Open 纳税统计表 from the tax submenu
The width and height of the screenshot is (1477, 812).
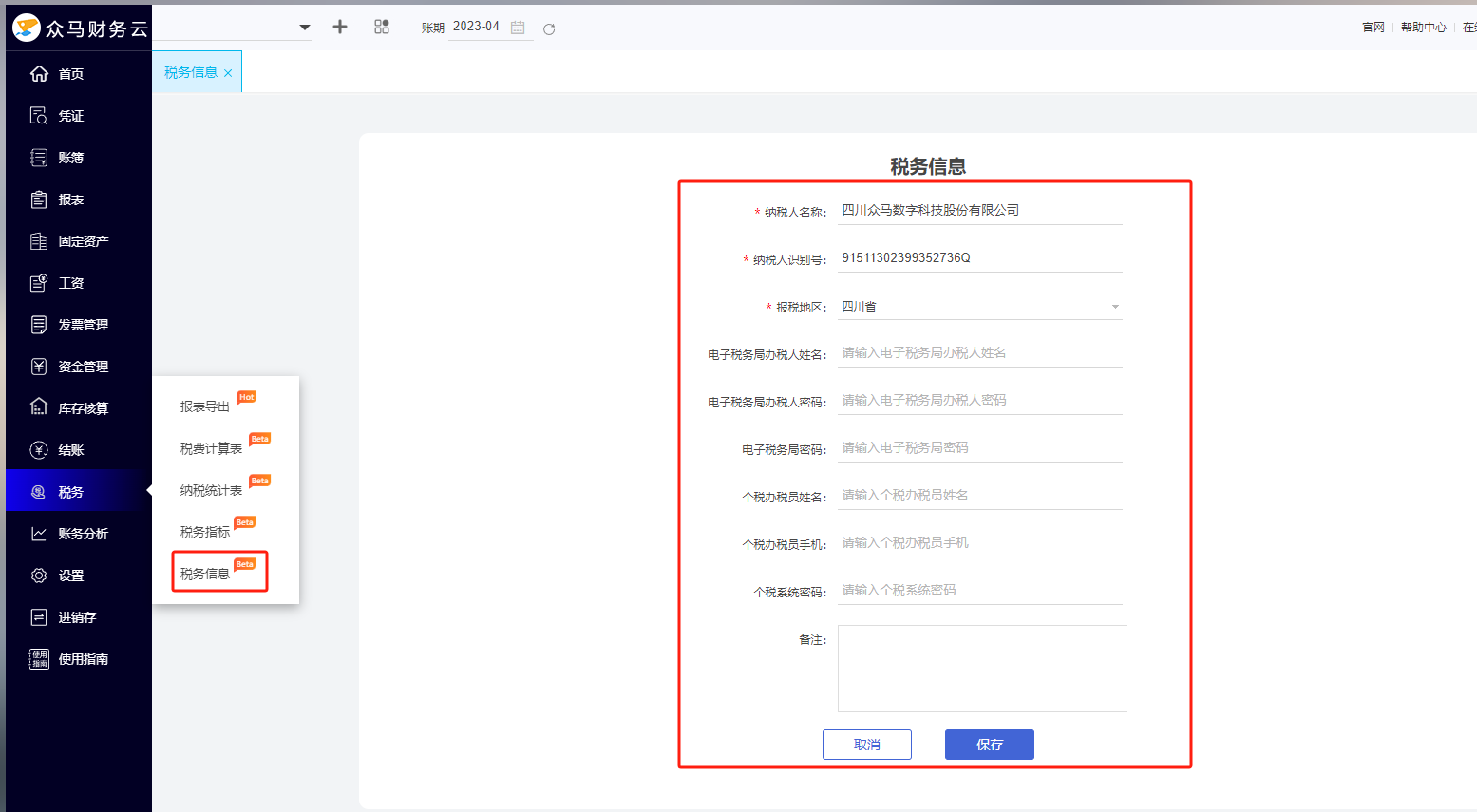[211, 490]
